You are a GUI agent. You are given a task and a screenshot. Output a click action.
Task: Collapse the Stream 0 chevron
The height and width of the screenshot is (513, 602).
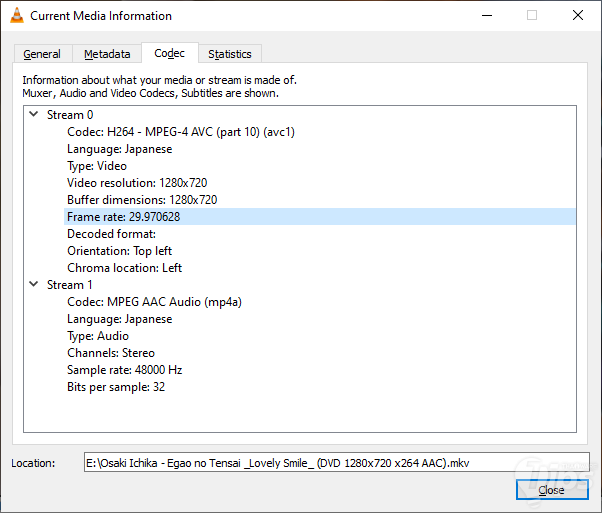coord(34,114)
